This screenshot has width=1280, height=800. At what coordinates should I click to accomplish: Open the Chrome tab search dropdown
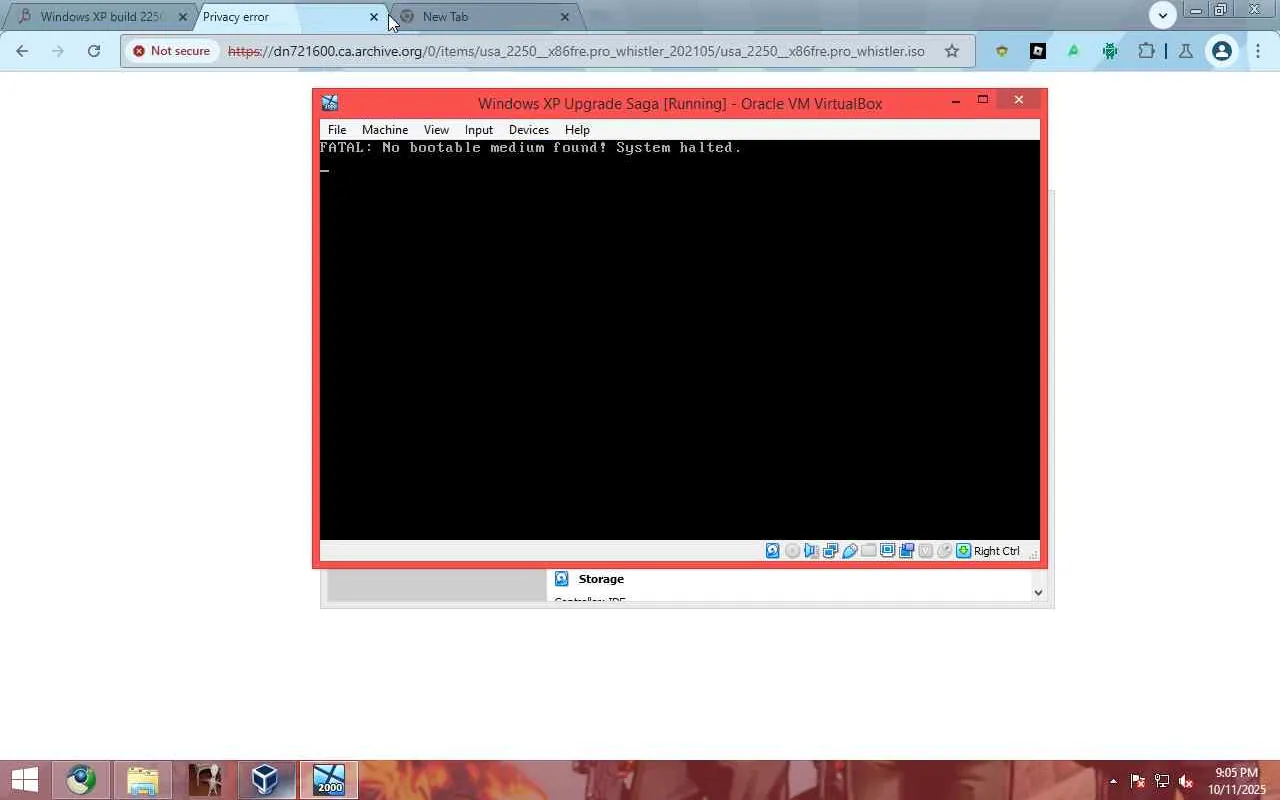tap(1162, 15)
